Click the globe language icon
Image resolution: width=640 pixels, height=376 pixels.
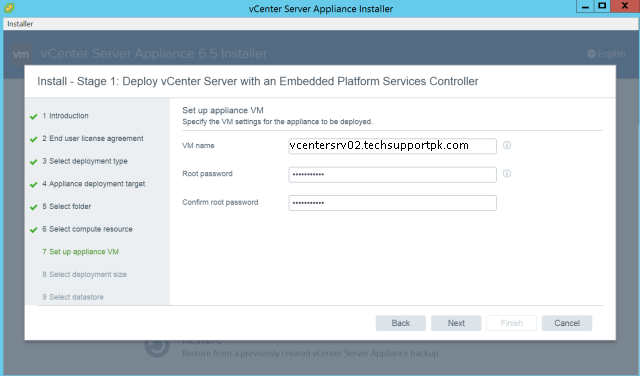[x=591, y=53]
